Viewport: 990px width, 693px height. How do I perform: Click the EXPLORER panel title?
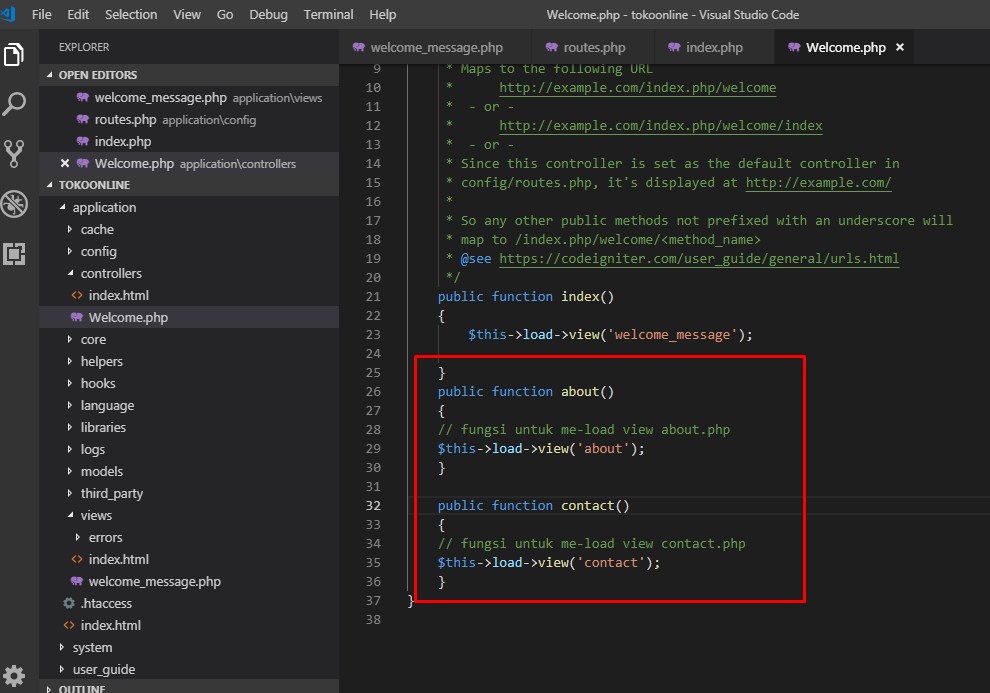pyautogui.click(x=84, y=47)
